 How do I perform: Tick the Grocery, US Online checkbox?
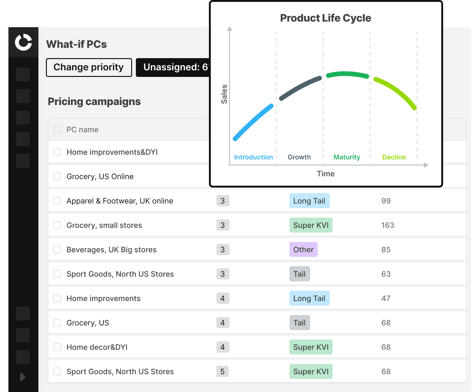pos(57,176)
